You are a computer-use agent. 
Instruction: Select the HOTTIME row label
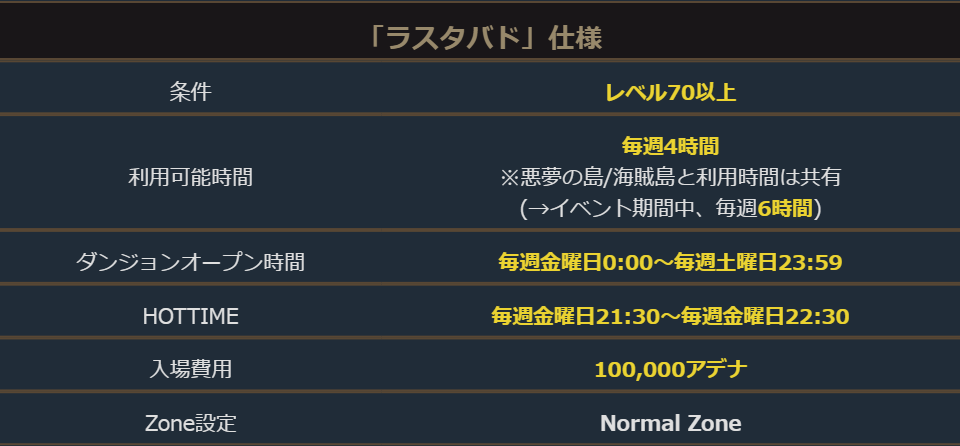click(190, 316)
